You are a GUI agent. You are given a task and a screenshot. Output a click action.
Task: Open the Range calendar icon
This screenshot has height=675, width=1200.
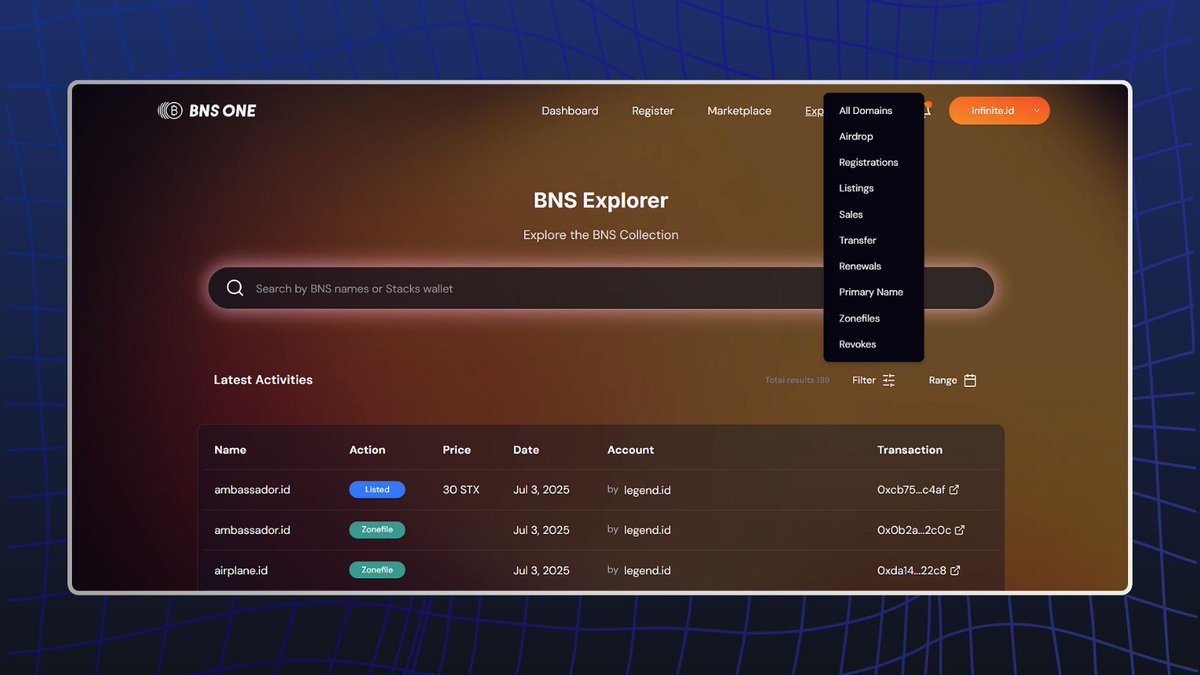point(970,380)
